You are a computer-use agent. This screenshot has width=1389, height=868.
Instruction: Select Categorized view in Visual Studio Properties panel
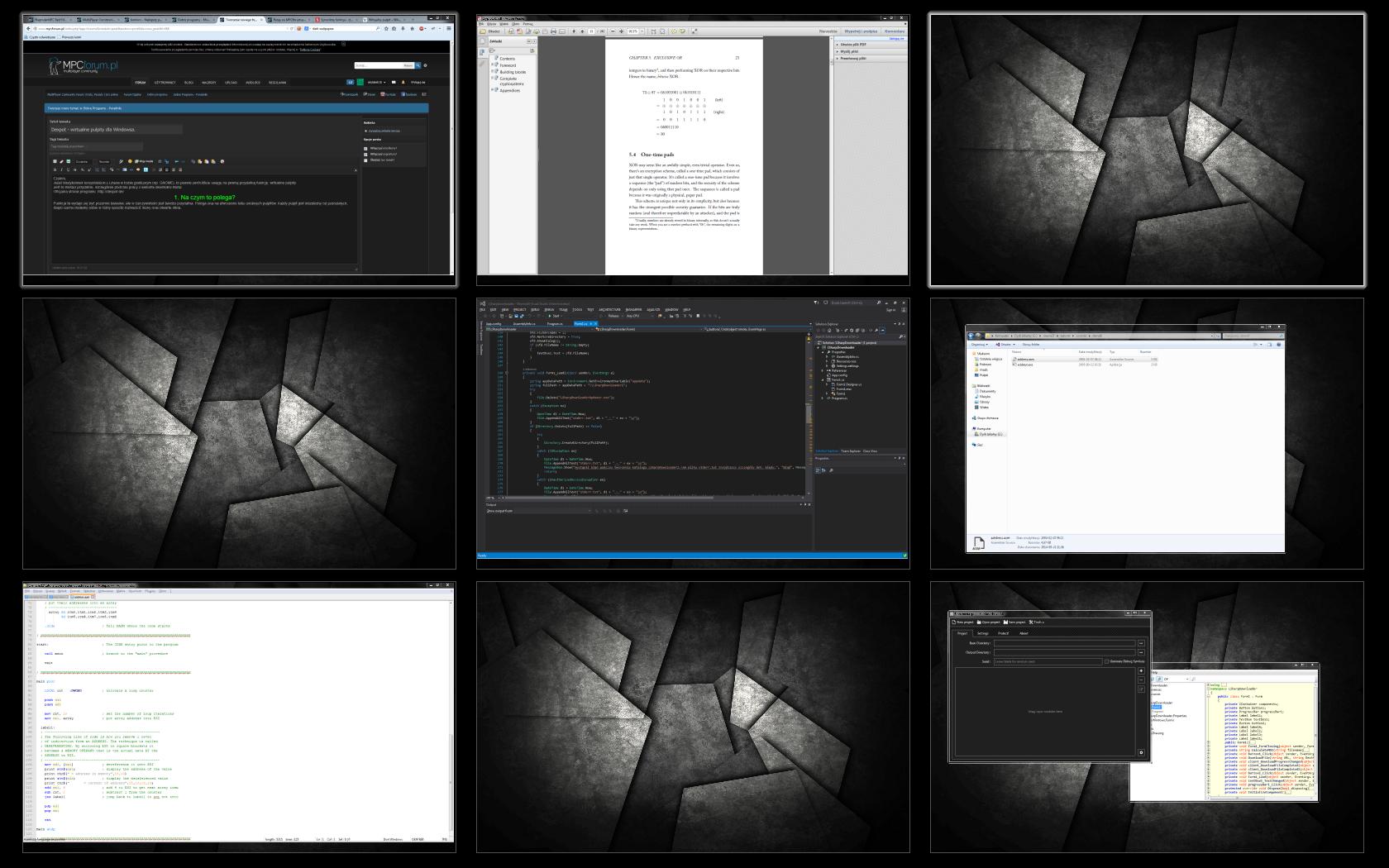point(819,470)
